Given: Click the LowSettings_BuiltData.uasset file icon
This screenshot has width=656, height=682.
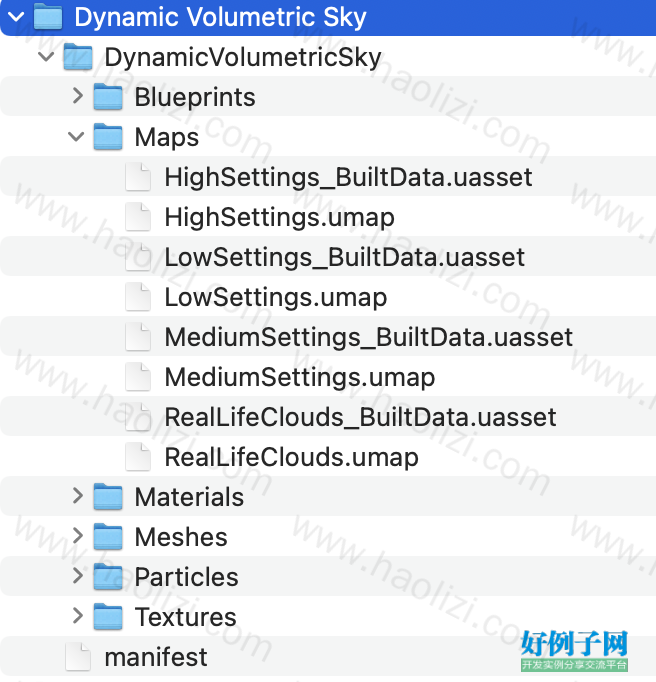Looking at the screenshot, I should pos(138,257).
